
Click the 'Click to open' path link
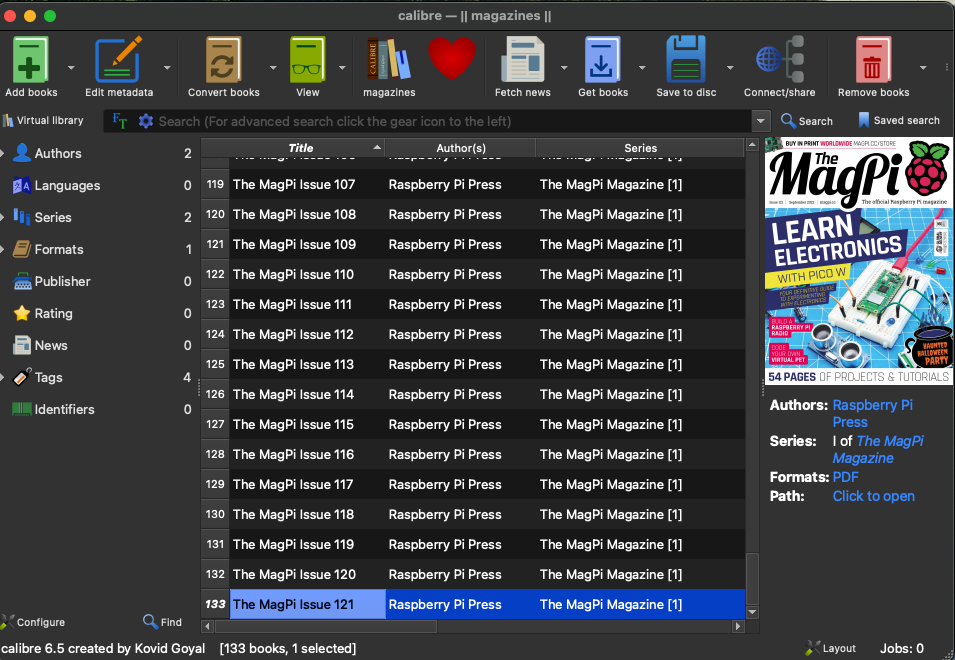point(873,496)
